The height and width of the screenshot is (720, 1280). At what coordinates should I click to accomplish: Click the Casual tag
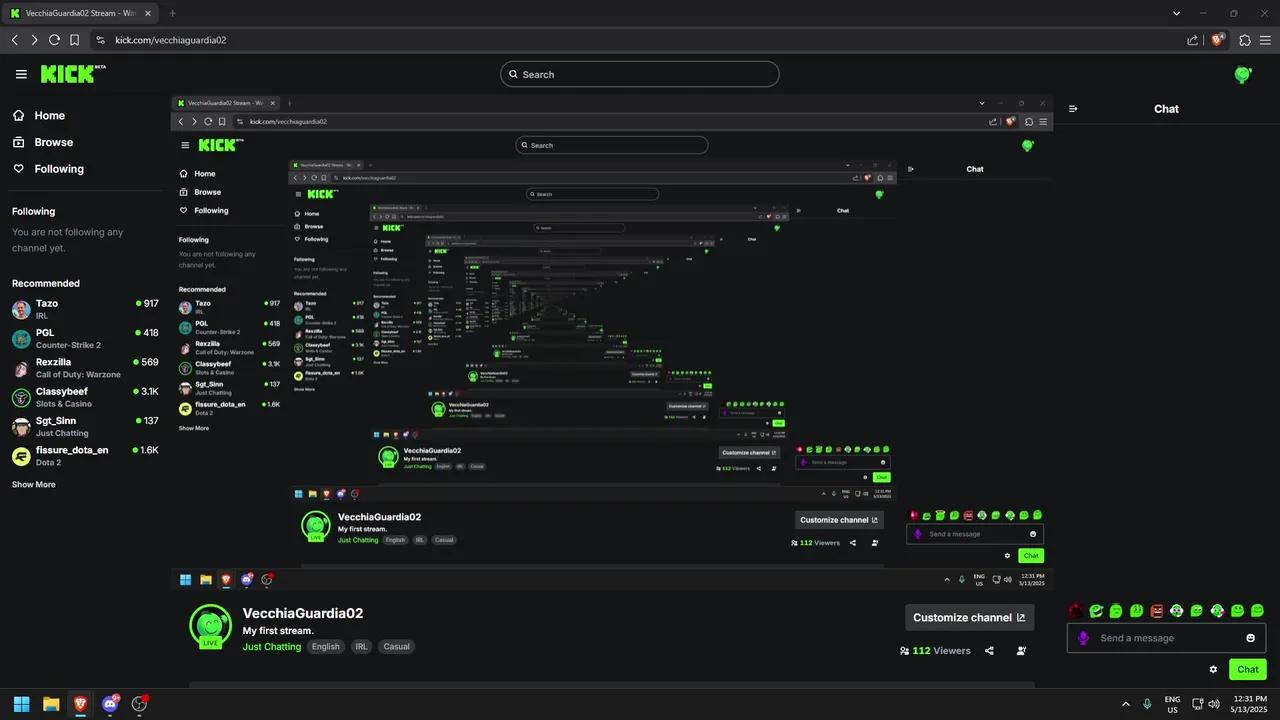397,647
